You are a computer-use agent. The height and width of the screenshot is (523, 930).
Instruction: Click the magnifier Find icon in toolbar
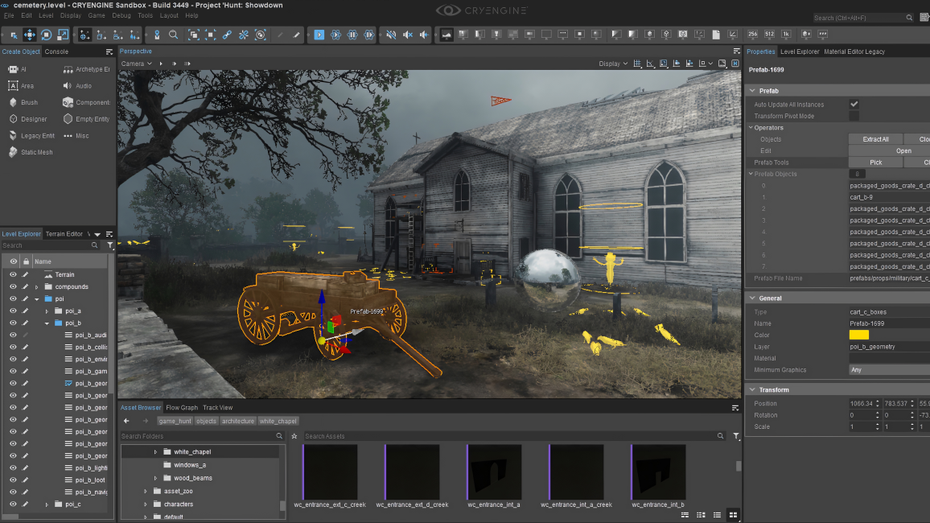tap(173, 35)
